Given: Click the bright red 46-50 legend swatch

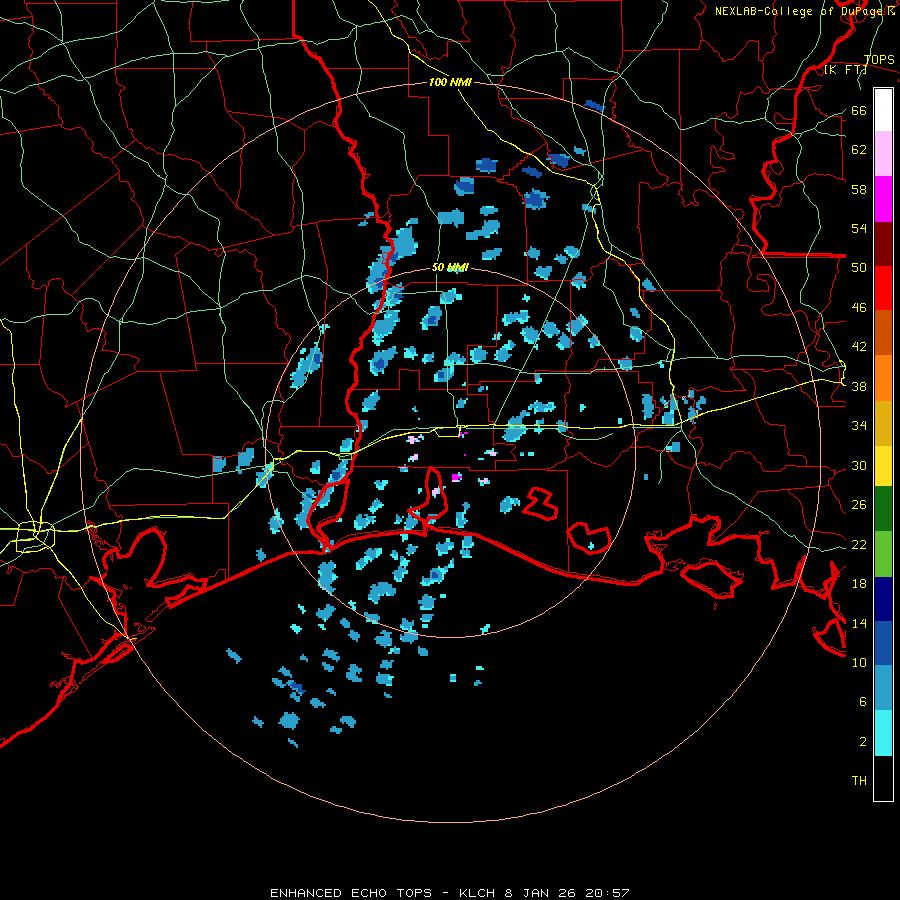Looking at the screenshot, I should tap(883, 288).
